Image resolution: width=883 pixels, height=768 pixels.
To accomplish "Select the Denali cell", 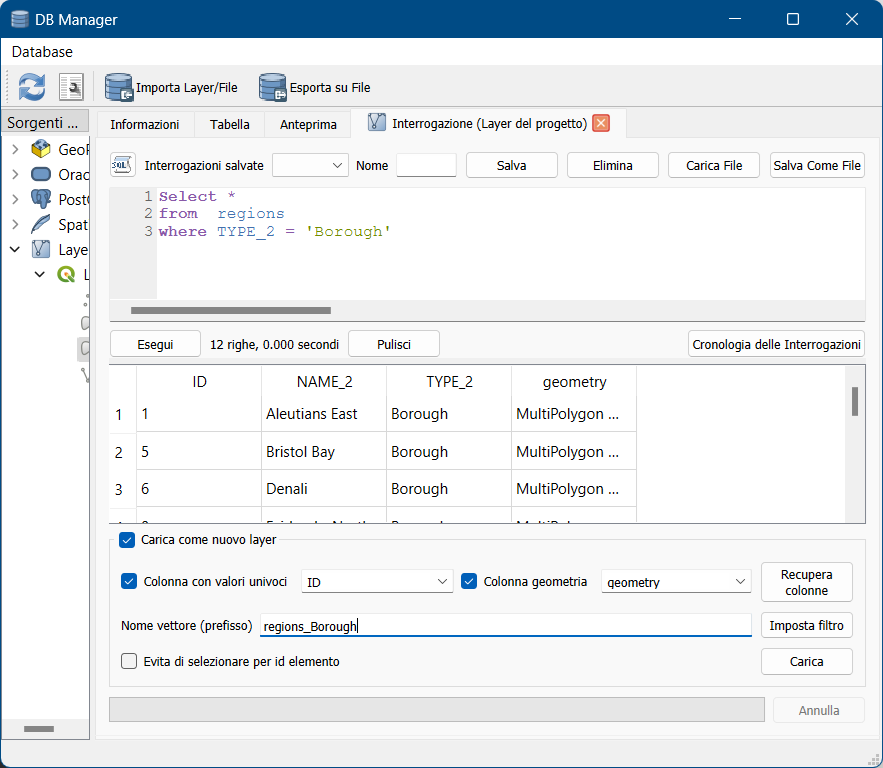I will click(324, 489).
